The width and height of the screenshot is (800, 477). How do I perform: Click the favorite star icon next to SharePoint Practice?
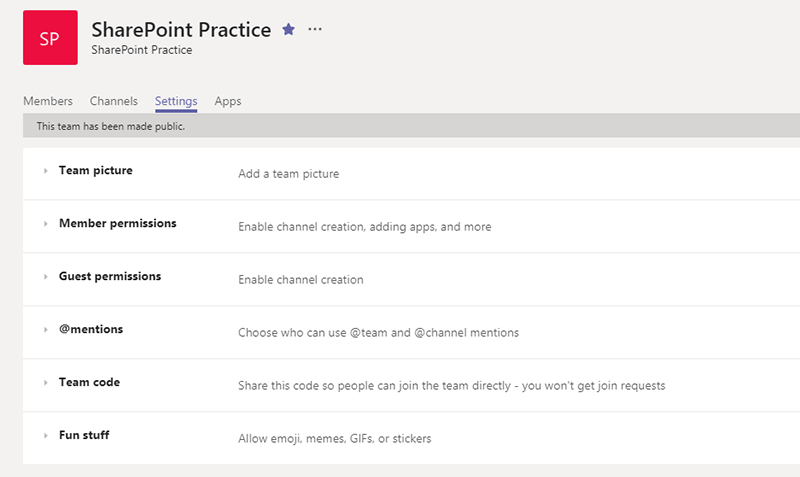pyautogui.click(x=288, y=30)
